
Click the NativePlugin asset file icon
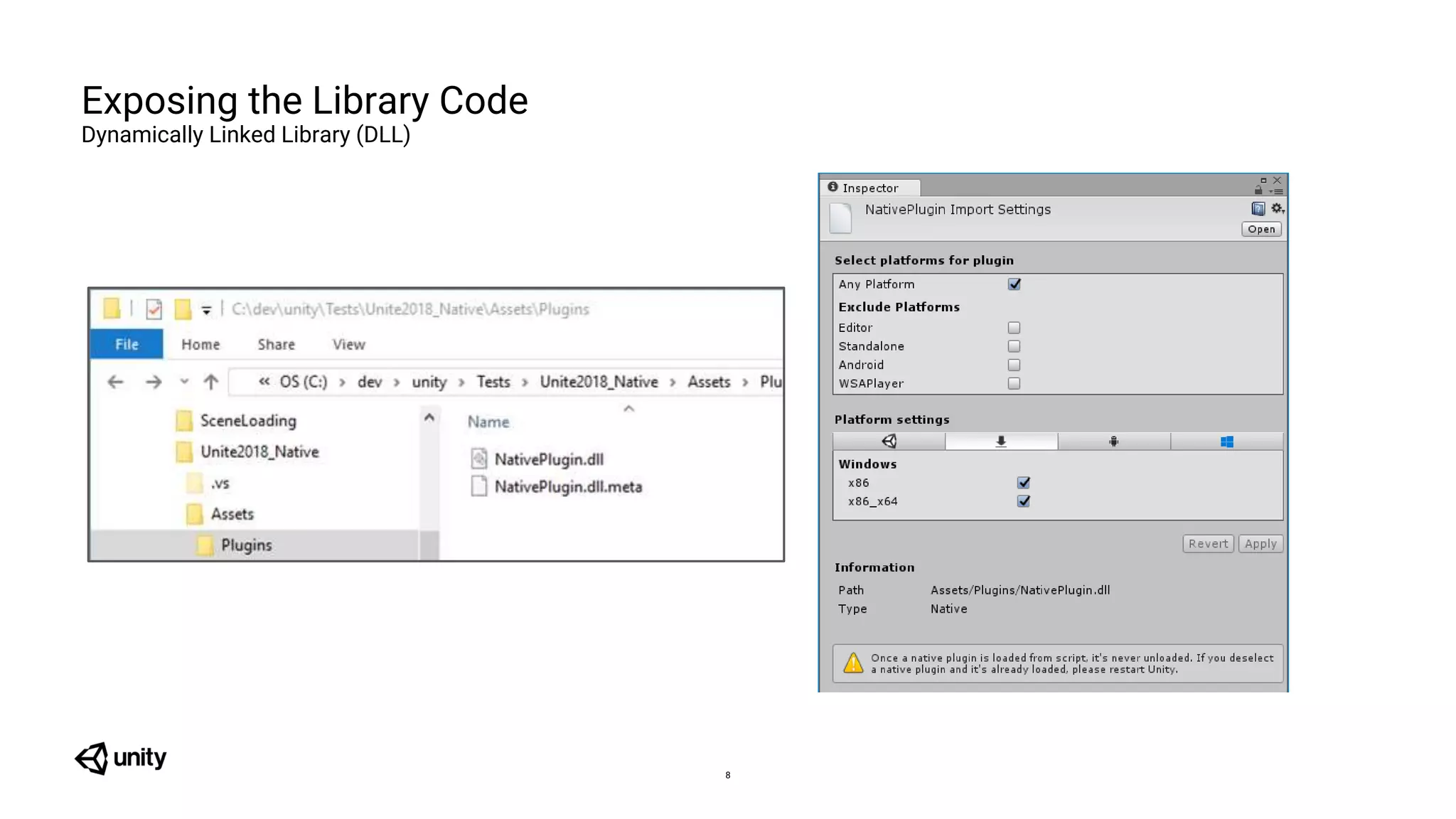point(840,218)
